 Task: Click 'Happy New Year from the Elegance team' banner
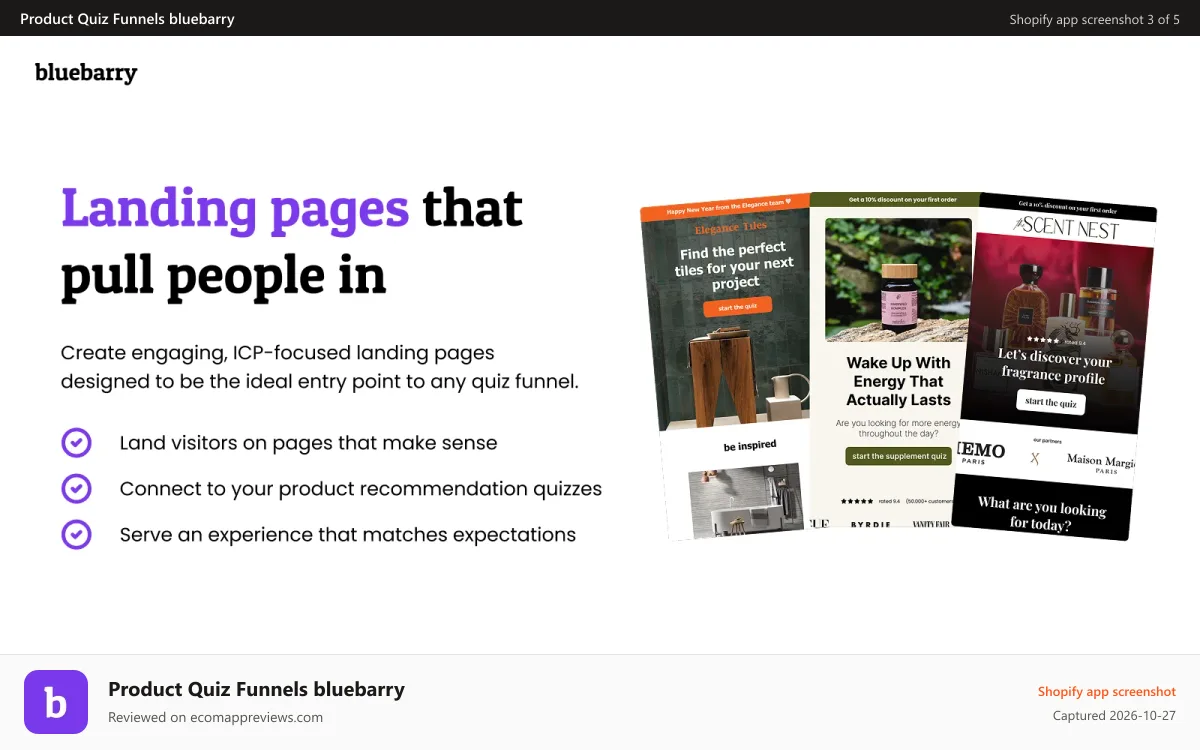(x=727, y=207)
